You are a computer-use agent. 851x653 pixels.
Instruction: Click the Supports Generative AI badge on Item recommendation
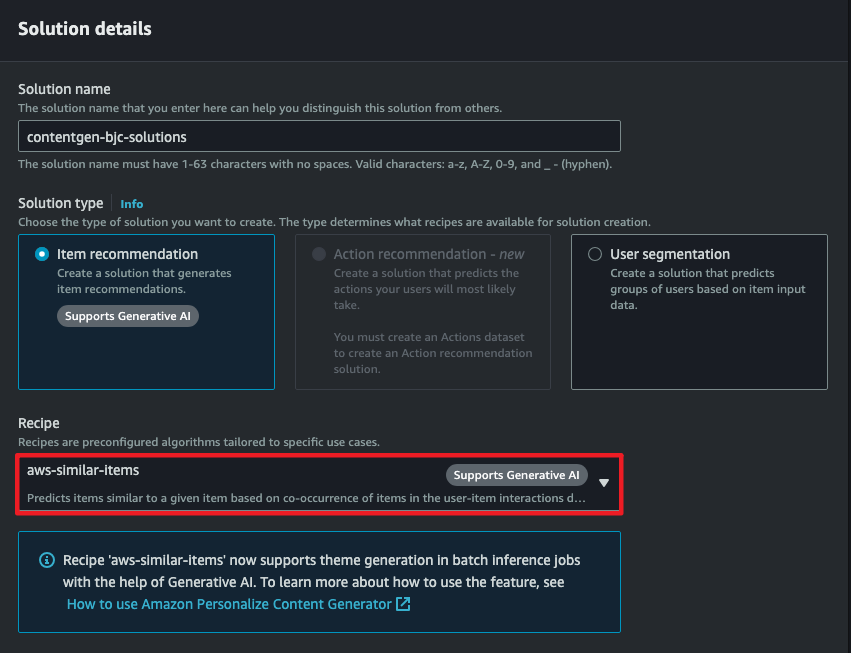128,316
